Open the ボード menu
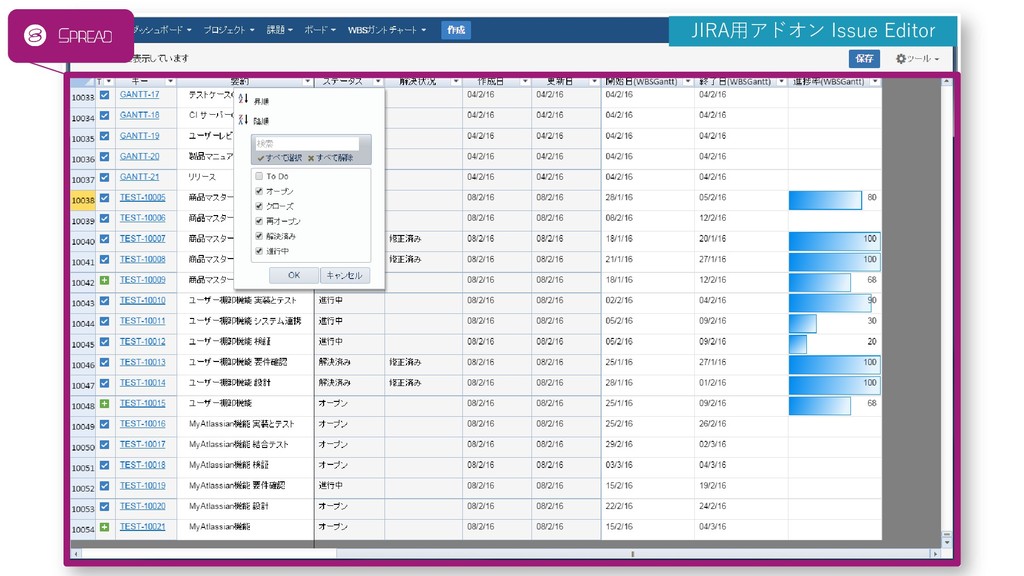This screenshot has width=1024, height=576. (320, 30)
